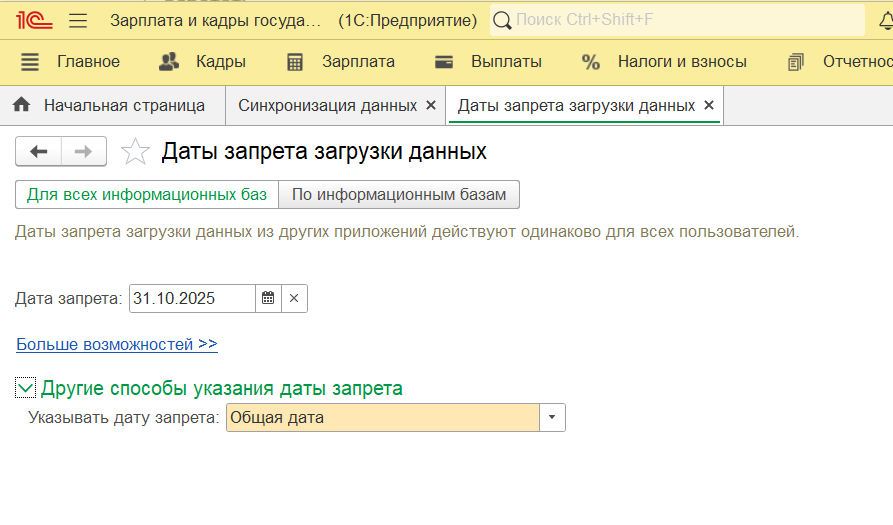Image resolution: width=893 pixels, height=525 pixels.
Task: Go back with the left arrow button
Action: click(x=39, y=152)
